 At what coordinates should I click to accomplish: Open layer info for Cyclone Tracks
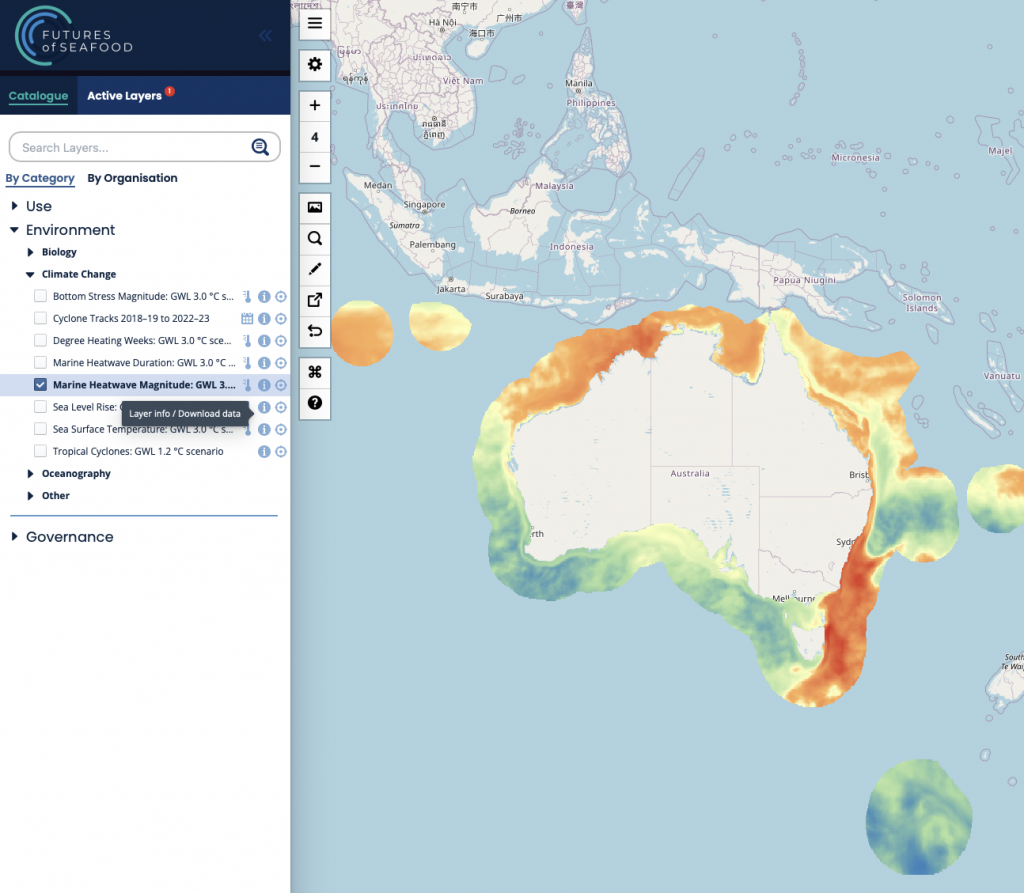(x=264, y=319)
